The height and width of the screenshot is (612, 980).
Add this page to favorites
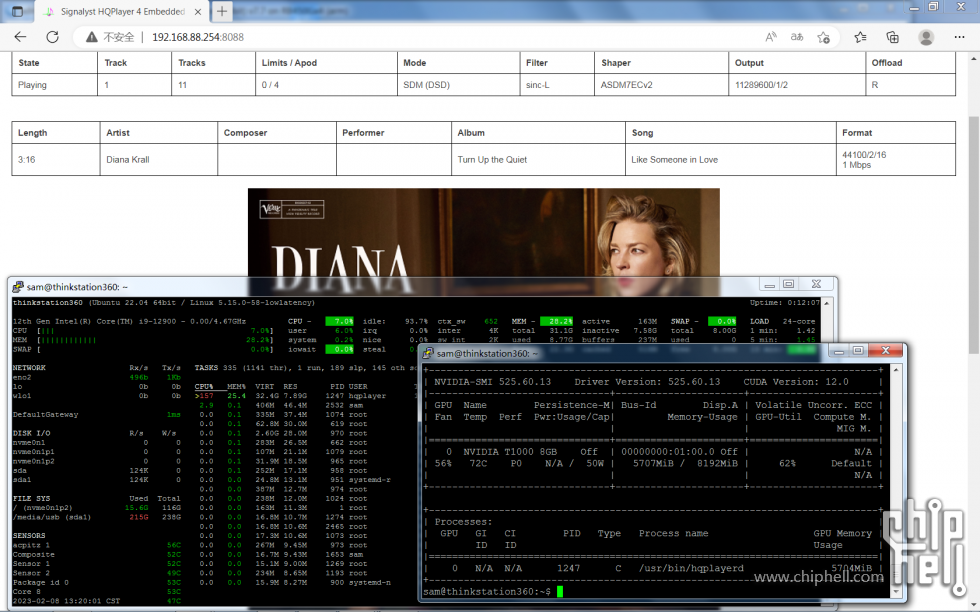824,37
